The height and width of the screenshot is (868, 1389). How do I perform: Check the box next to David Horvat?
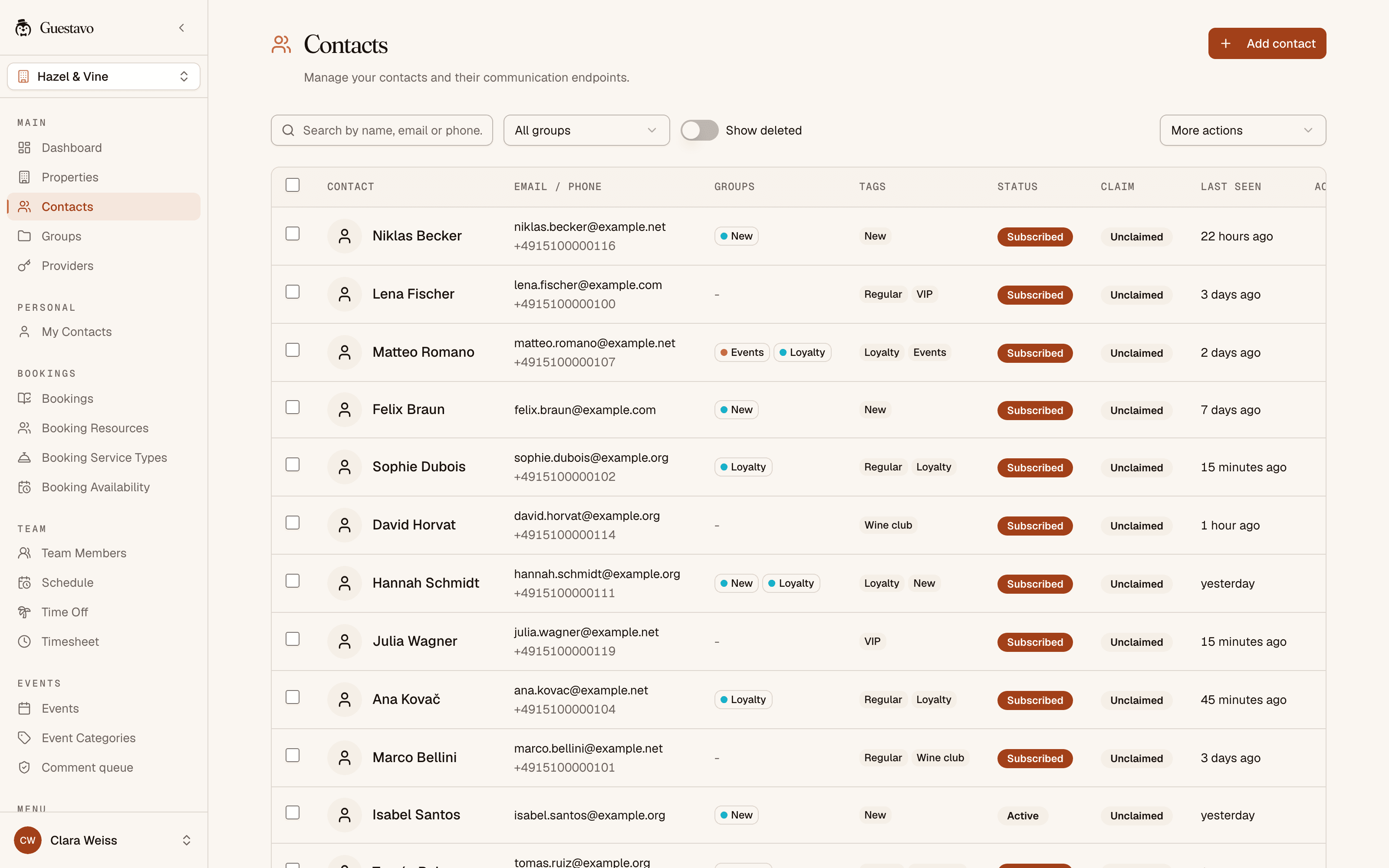point(293,523)
